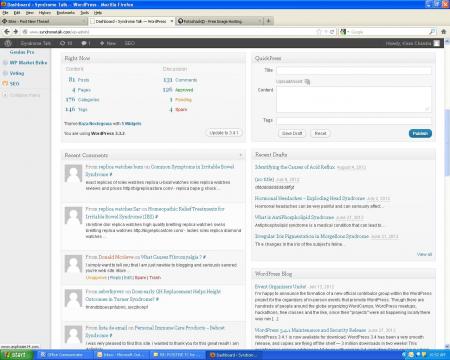Click the Save Draft button
The width and height of the screenshot is (450, 360).
(x=292, y=133)
